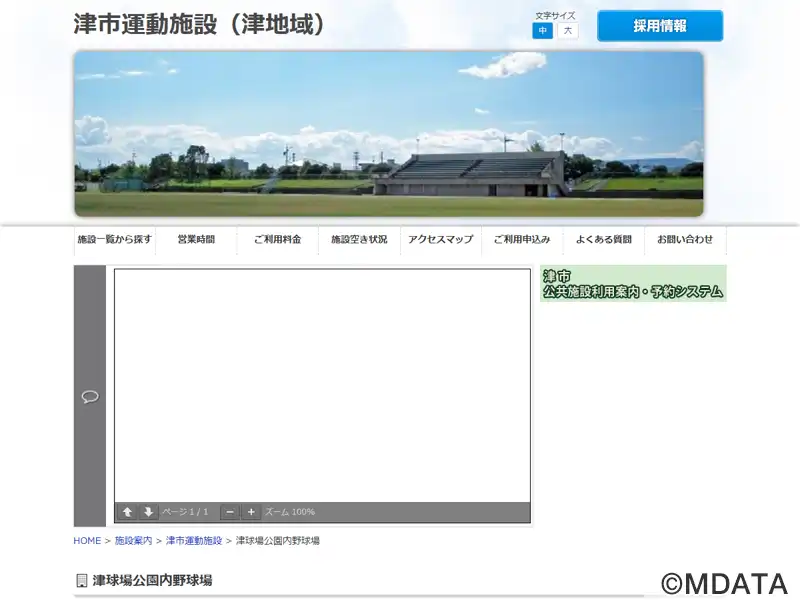Open 施設一覧から探す menu item
The height and width of the screenshot is (600, 800).
115,239
